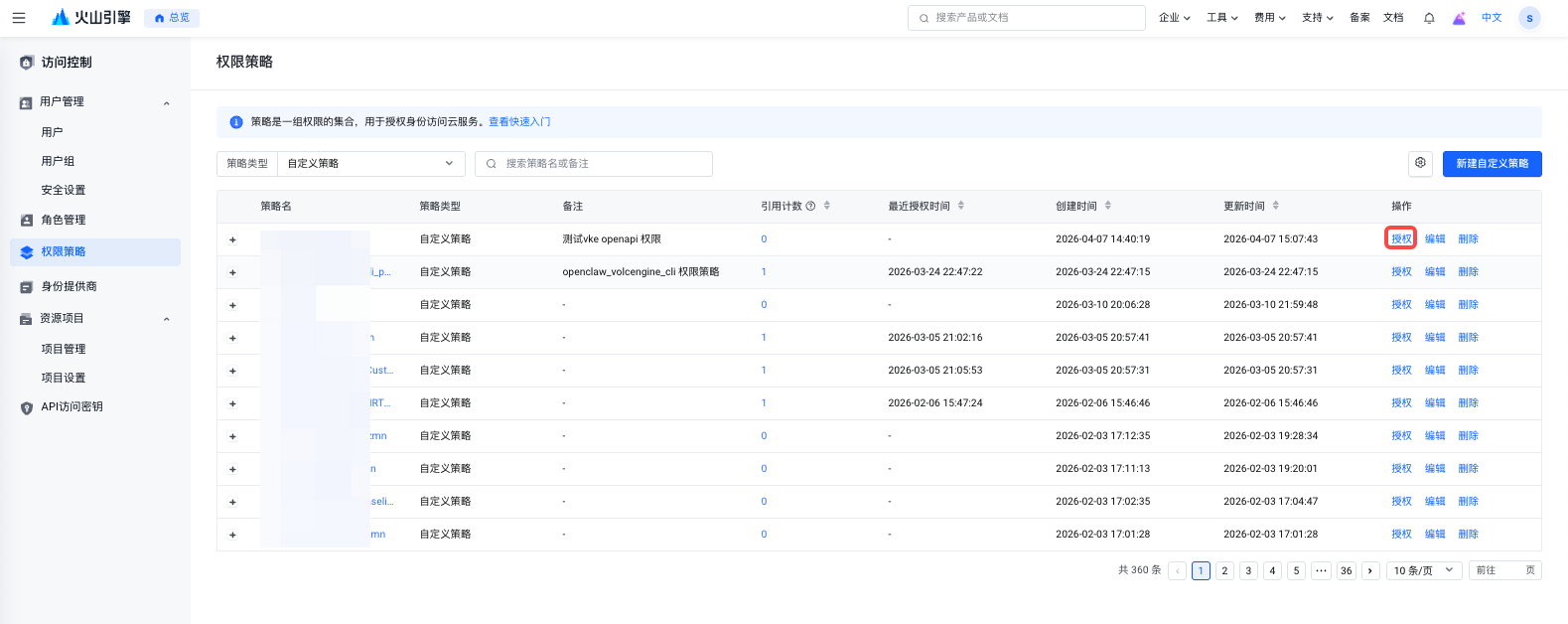
Task: Click the 总览 home badge
Action: tap(172, 18)
